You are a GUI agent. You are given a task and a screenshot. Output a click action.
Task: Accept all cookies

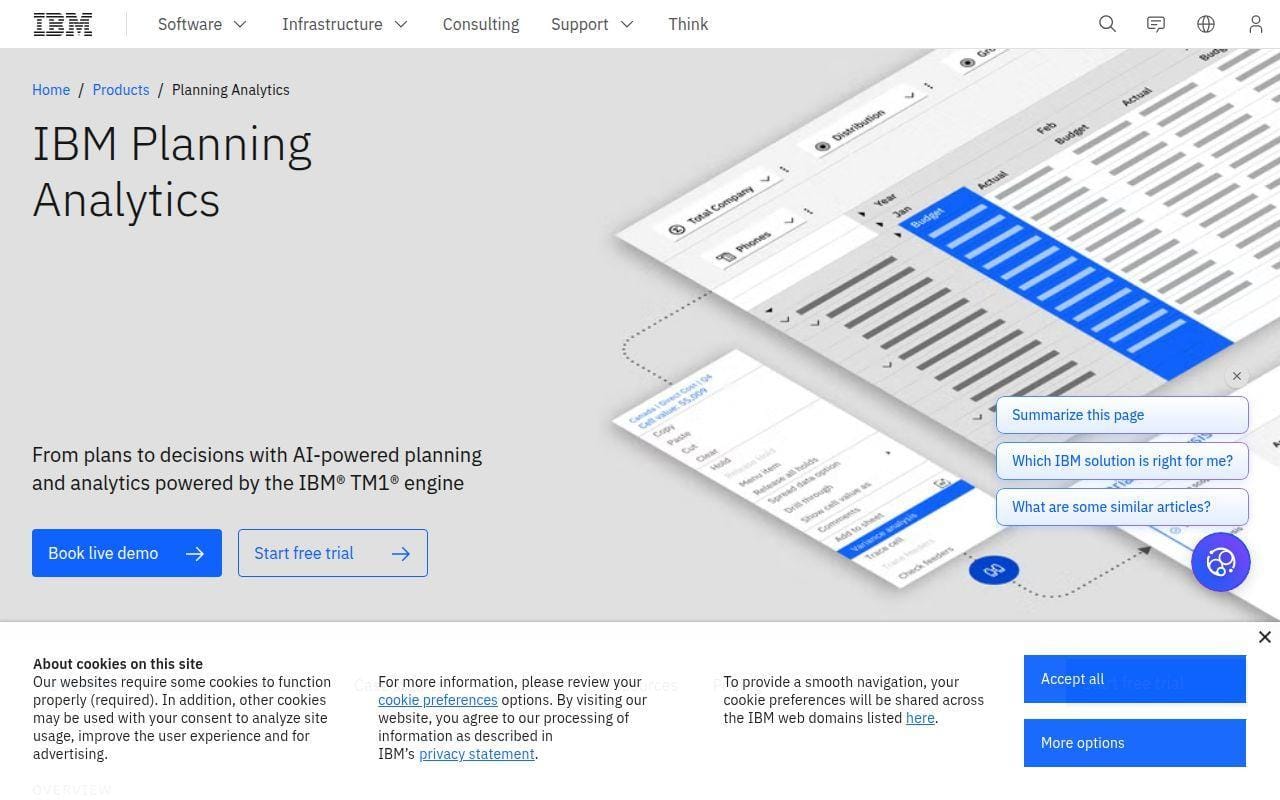[x=1135, y=679]
